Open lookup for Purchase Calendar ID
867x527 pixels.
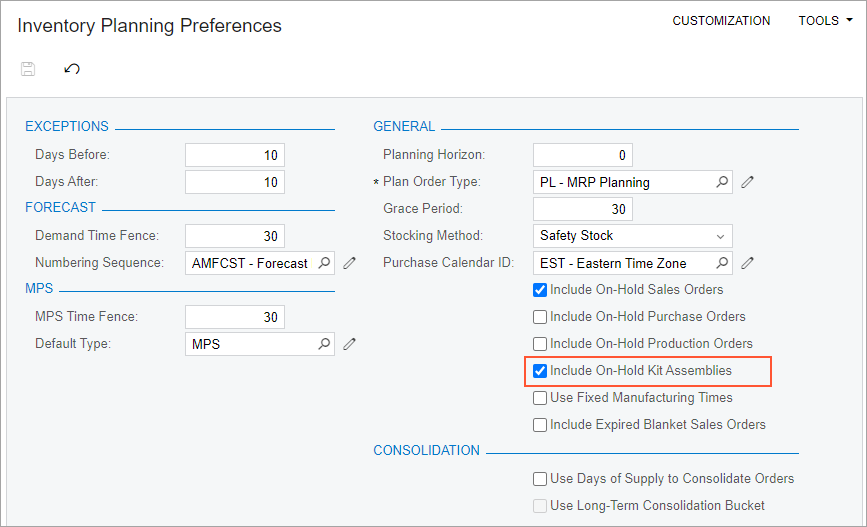[x=722, y=263]
